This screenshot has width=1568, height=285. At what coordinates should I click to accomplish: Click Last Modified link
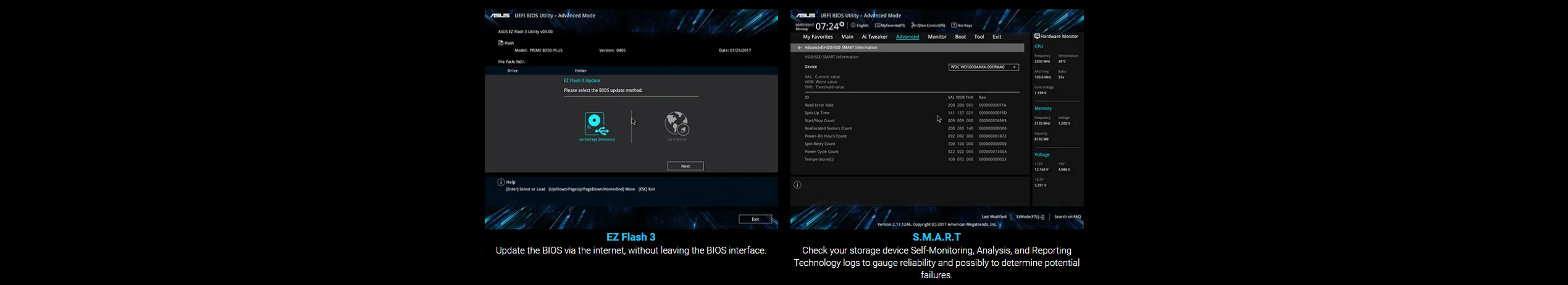point(994,217)
